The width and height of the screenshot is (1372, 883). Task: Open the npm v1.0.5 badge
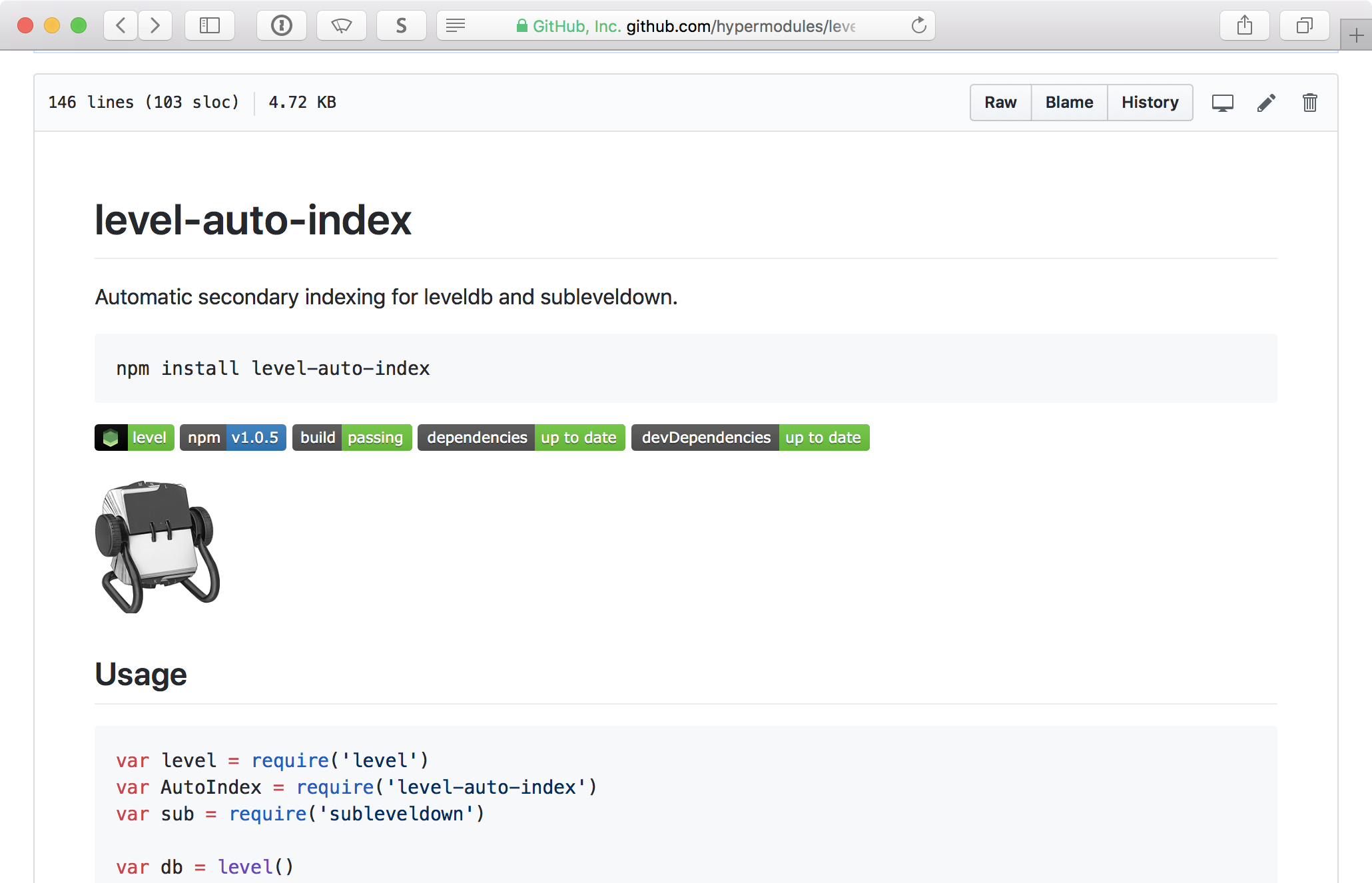232,438
